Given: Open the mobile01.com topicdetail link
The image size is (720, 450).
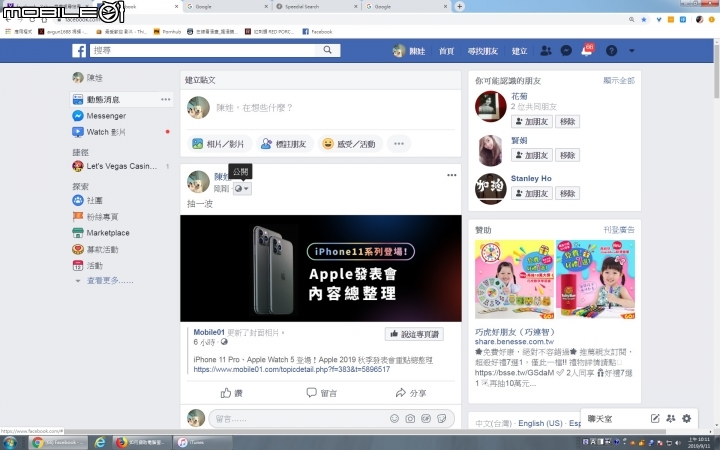Looking at the screenshot, I should pos(292,369).
